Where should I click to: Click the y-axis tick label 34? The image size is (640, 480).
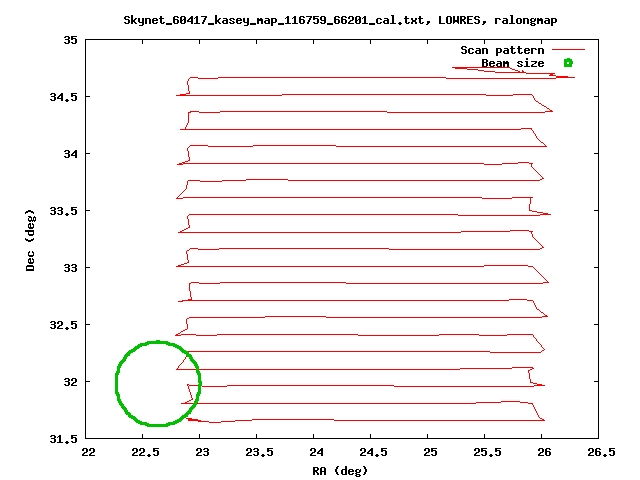pos(70,154)
